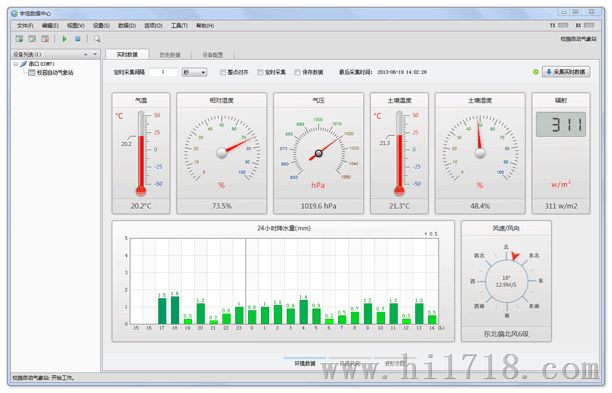Click the 气温 thermometer gauge

click(141, 153)
